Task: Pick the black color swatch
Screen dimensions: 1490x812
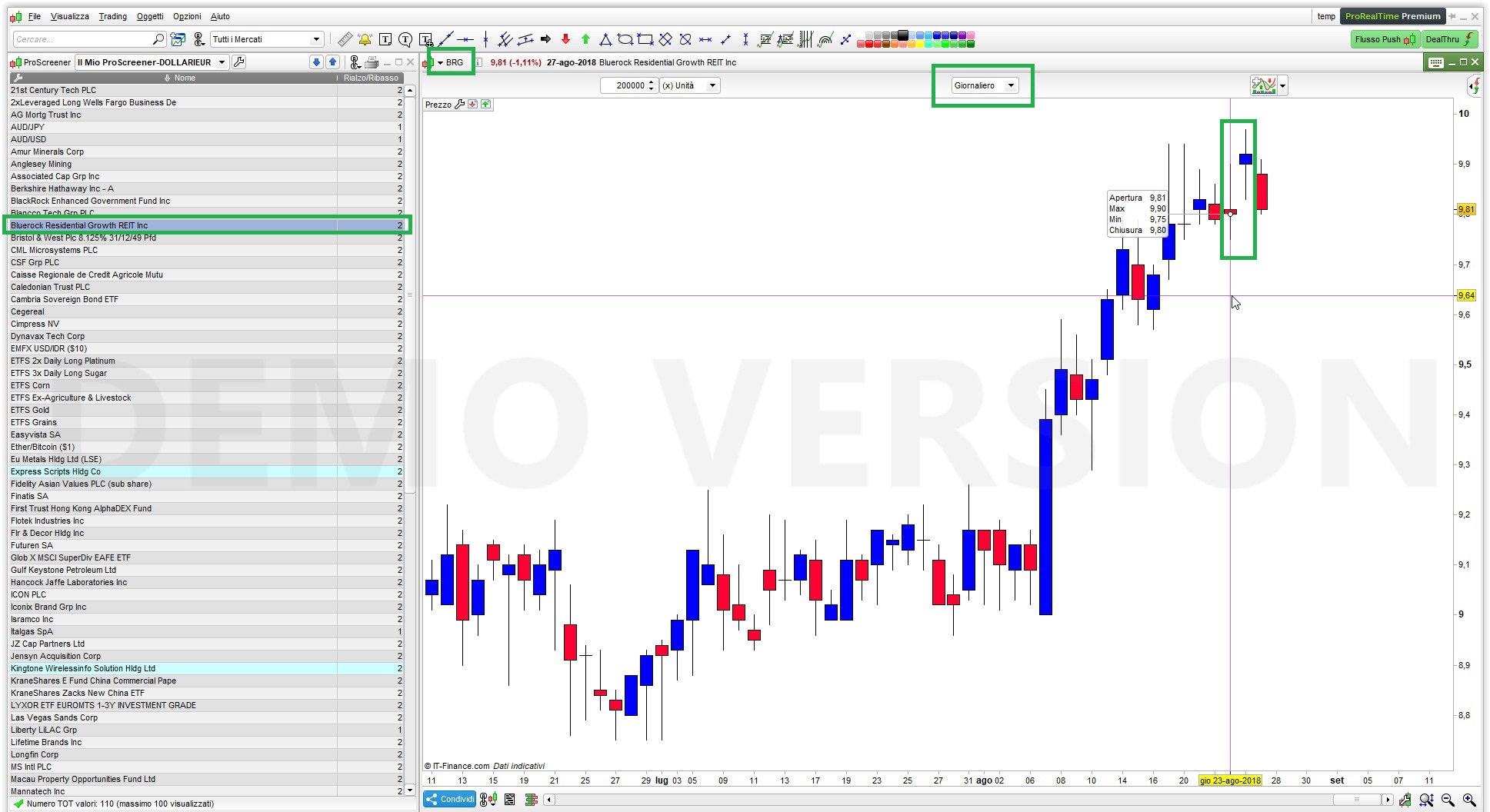Action: pos(903,35)
